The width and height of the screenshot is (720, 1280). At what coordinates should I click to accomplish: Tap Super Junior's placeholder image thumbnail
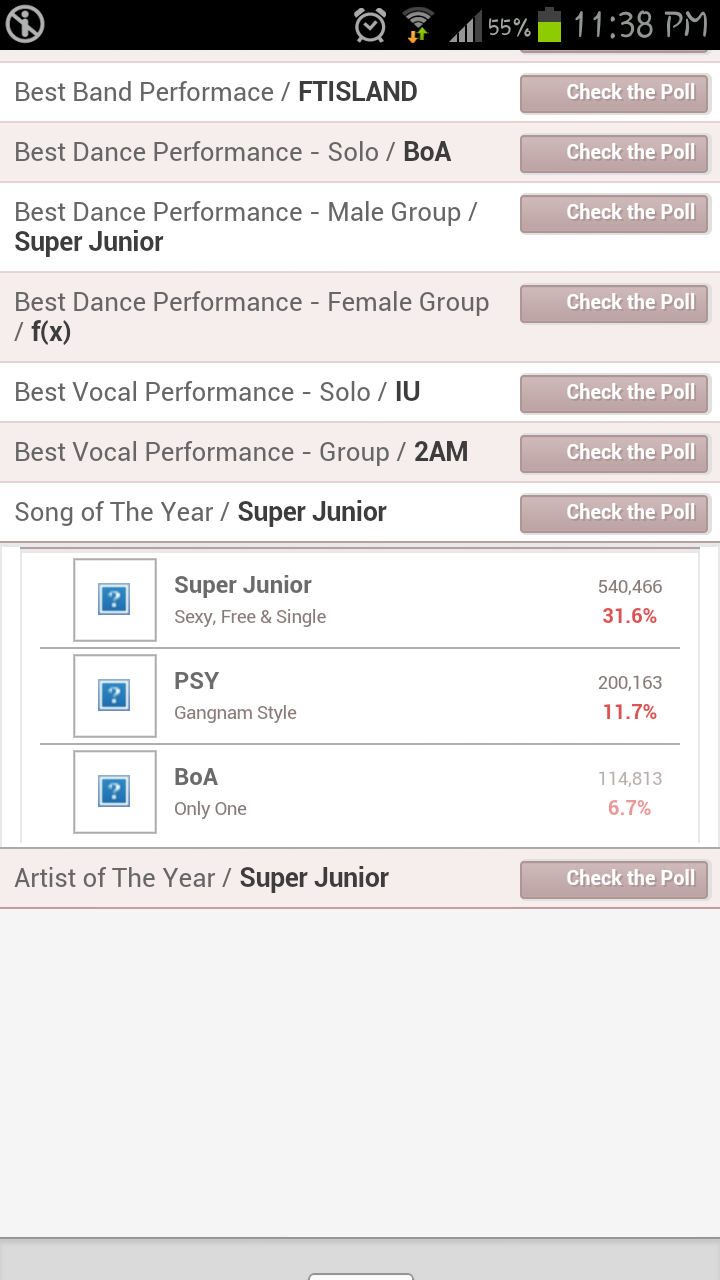click(115, 600)
